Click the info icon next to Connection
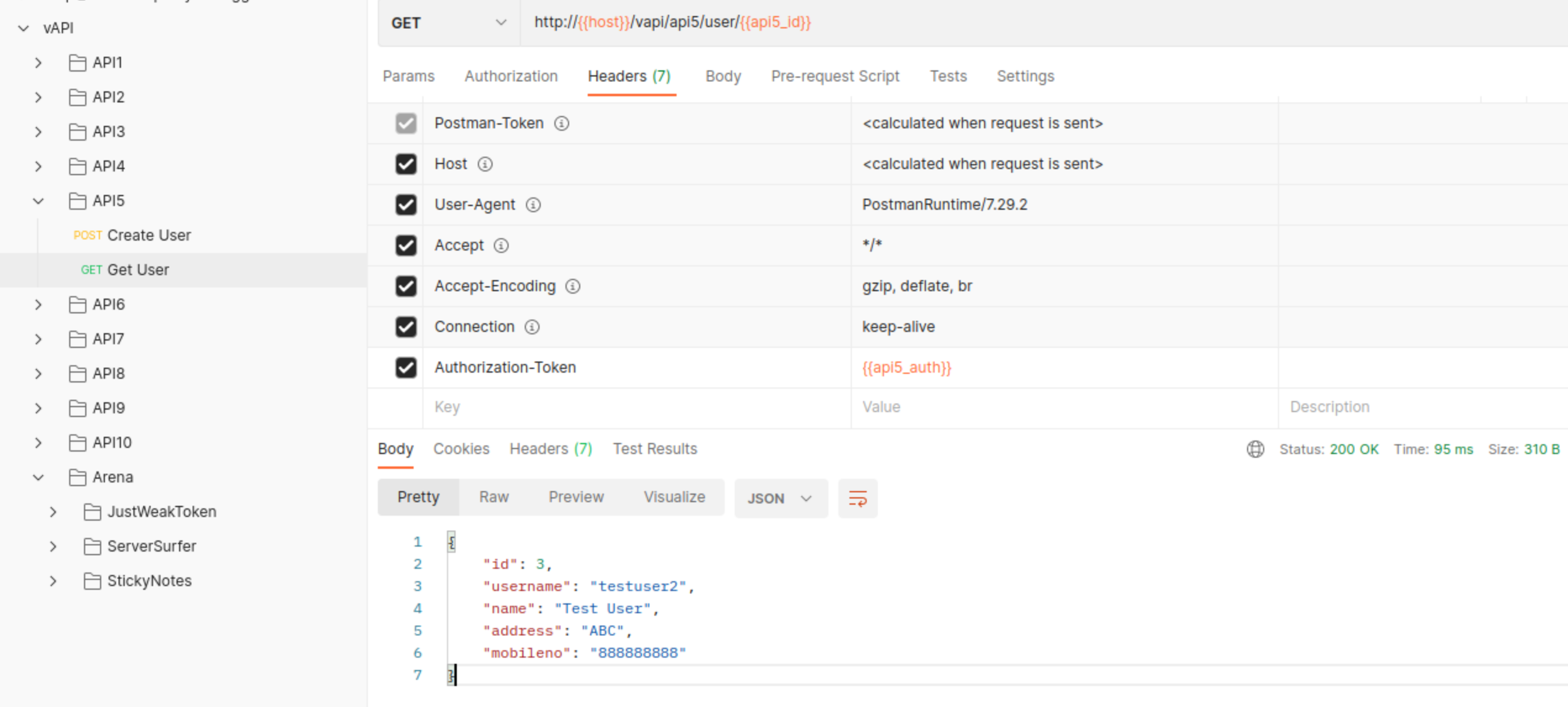This screenshot has height=707, width=1568. [532, 327]
